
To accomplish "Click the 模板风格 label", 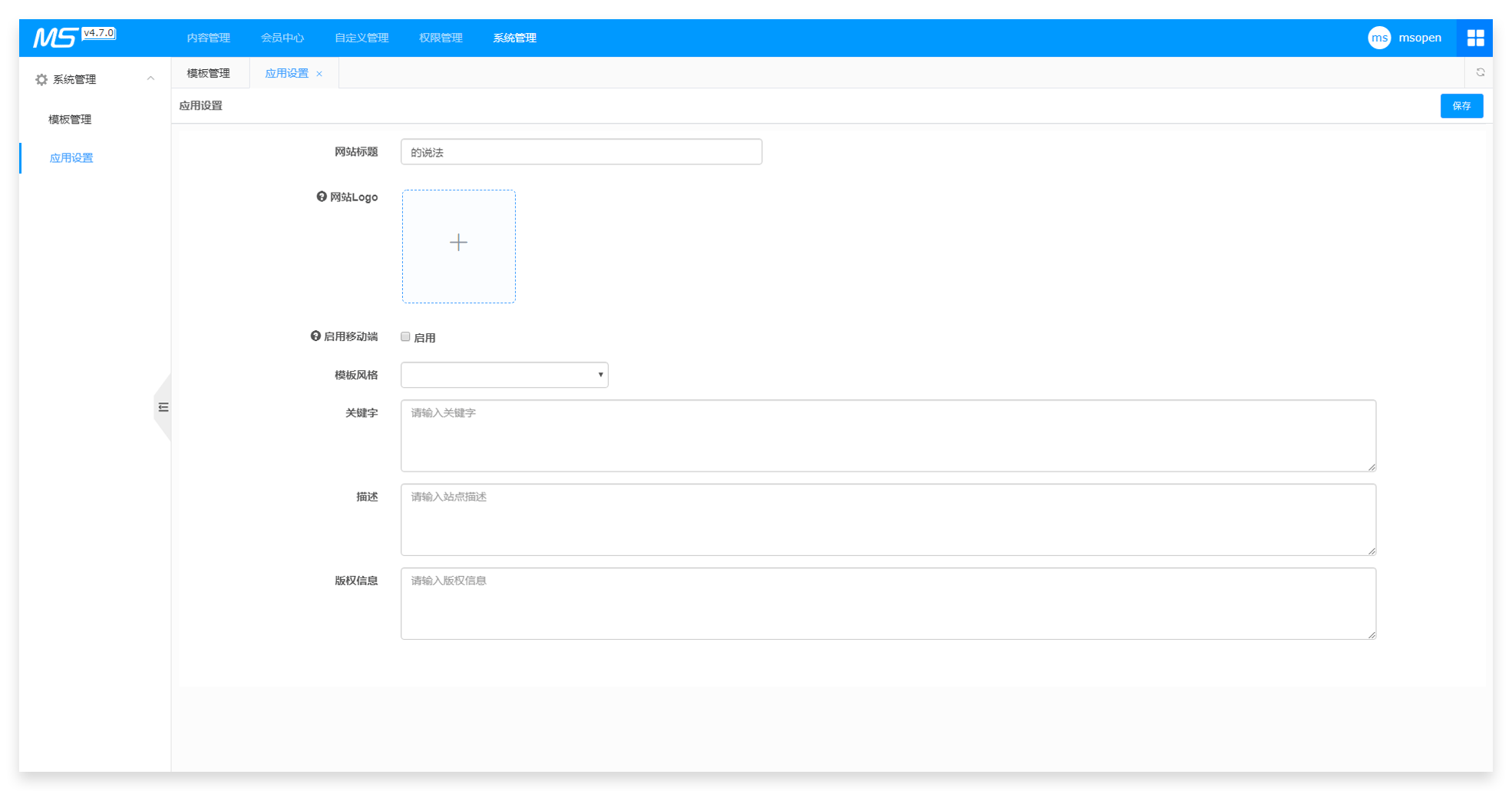I will [x=356, y=375].
